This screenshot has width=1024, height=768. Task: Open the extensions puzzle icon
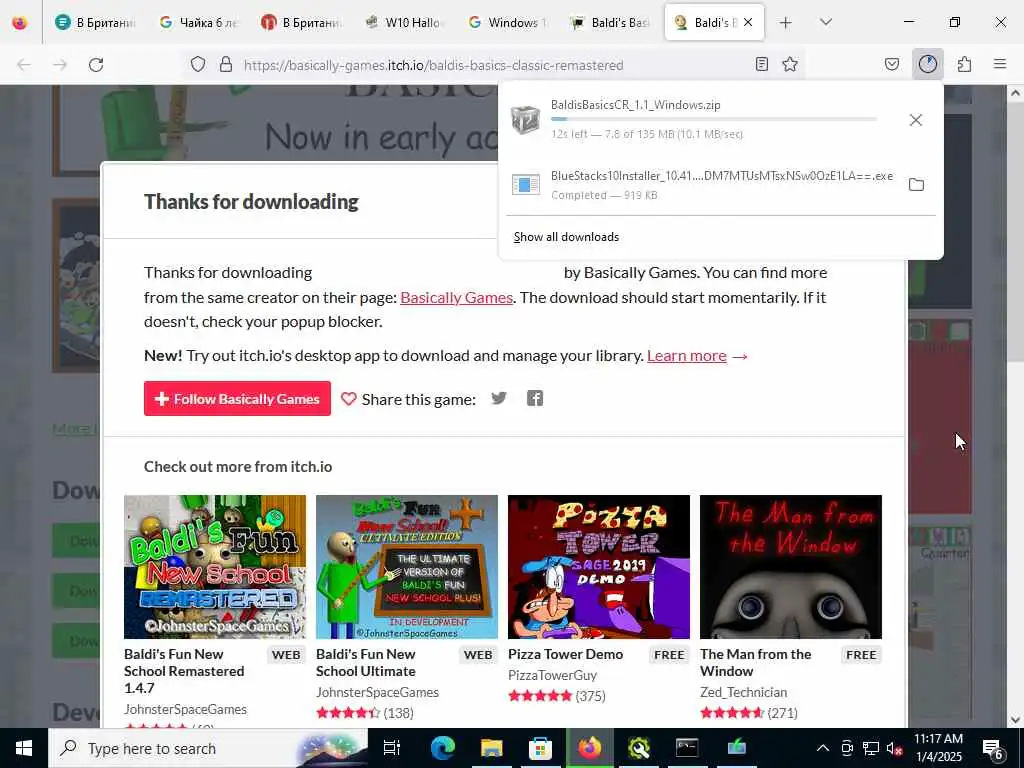pos(964,64)
